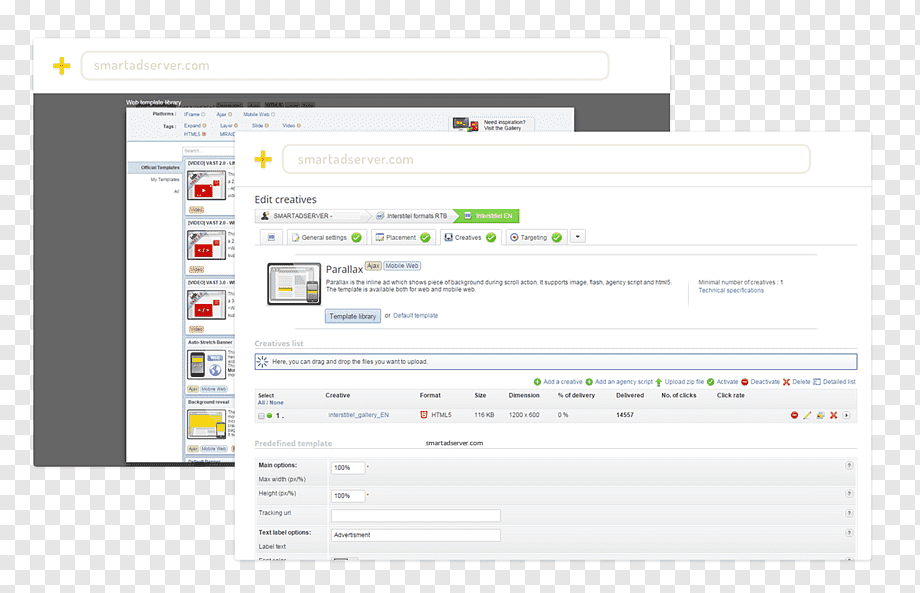Select the Background reveal template thumbnail

[207, 424]
